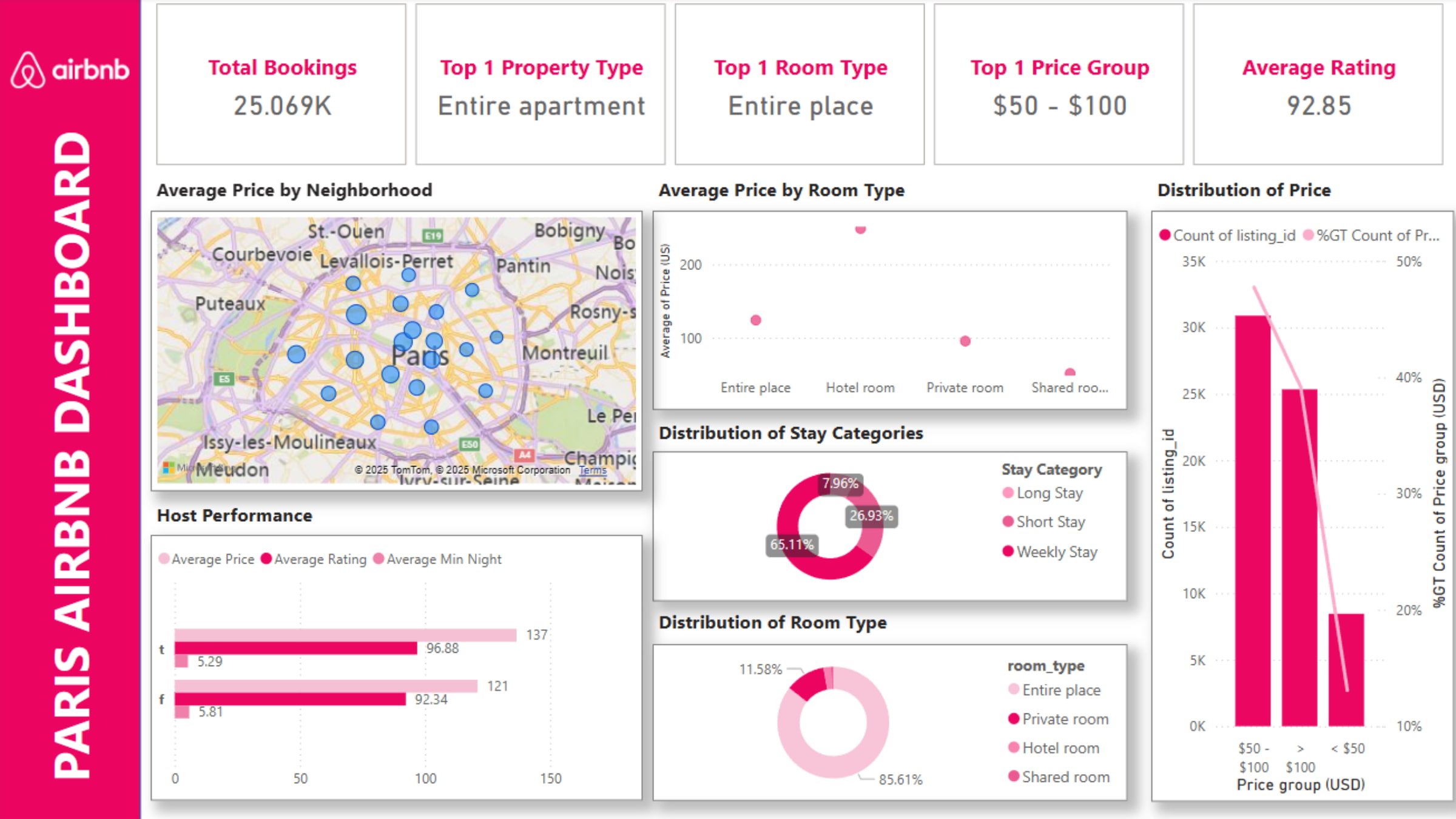The height and width of the screenshot is (819, 1456).
Task: Click the Short Stay legend color dot
Action: (1007, 522)
